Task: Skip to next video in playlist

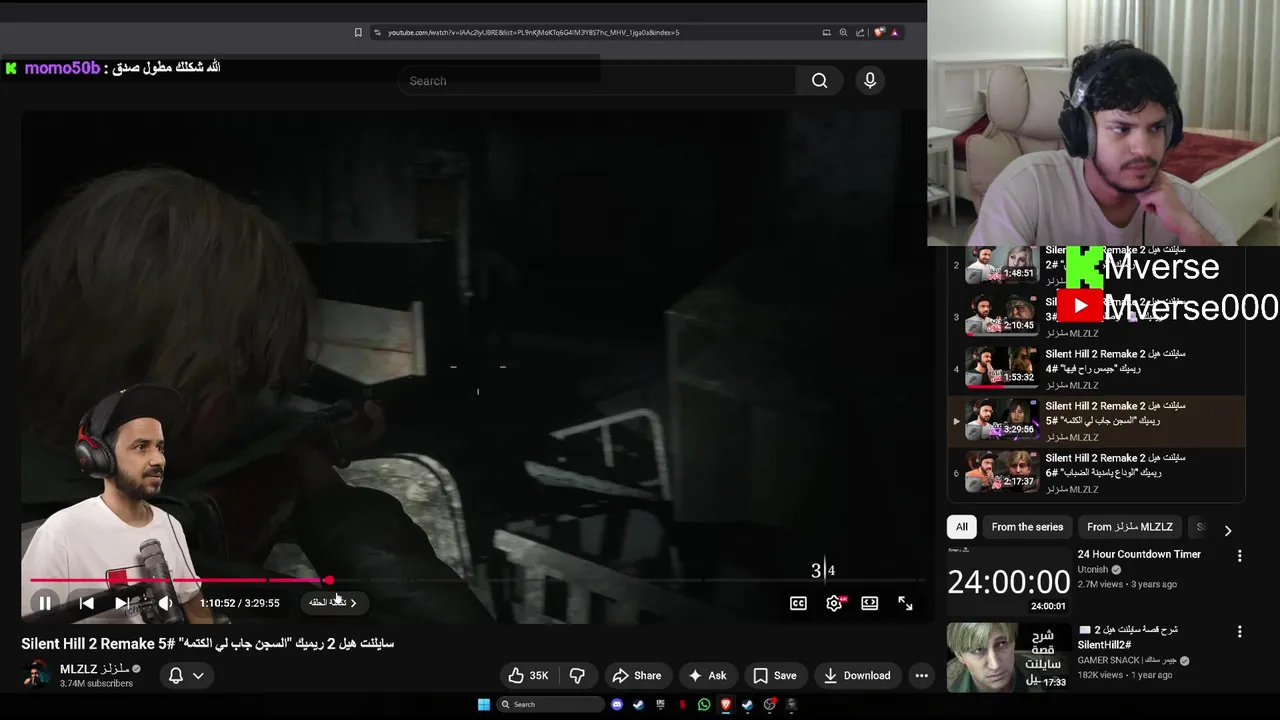Action: point(122,603)
